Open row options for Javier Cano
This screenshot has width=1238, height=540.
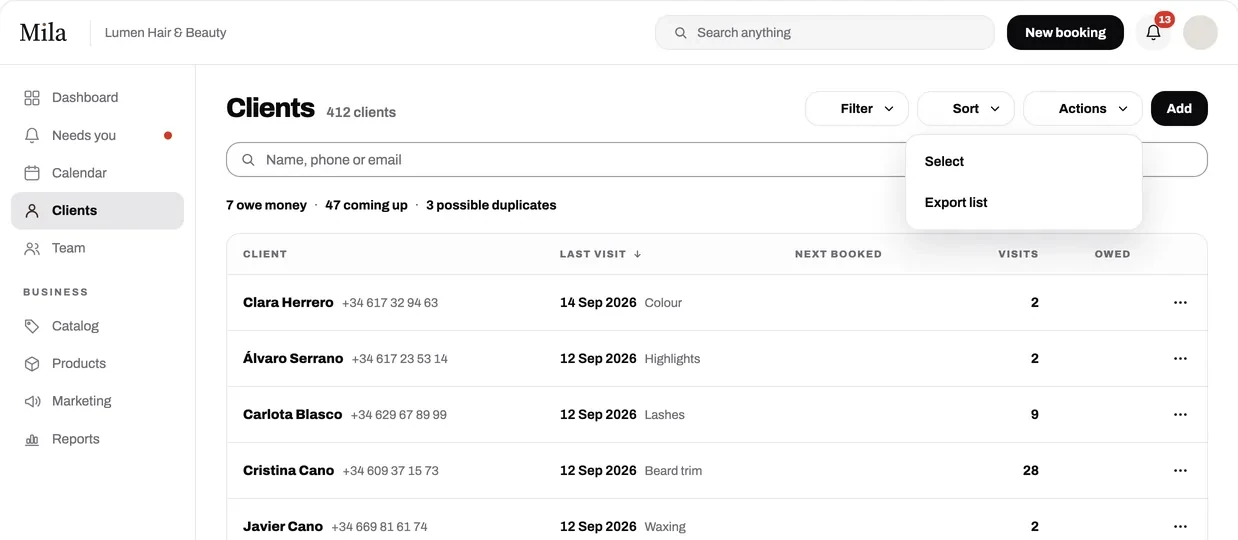point(1180,527)
